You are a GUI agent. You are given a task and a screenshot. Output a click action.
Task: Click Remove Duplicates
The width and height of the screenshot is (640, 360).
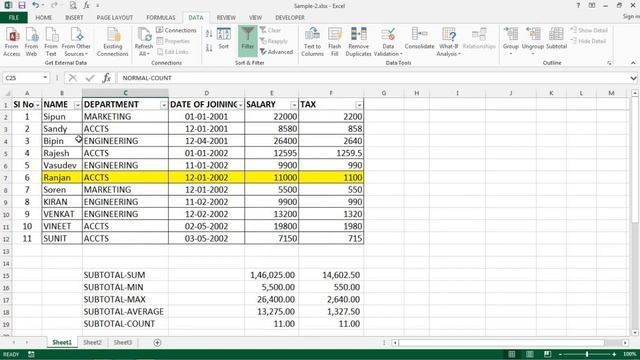pos(358,42)
